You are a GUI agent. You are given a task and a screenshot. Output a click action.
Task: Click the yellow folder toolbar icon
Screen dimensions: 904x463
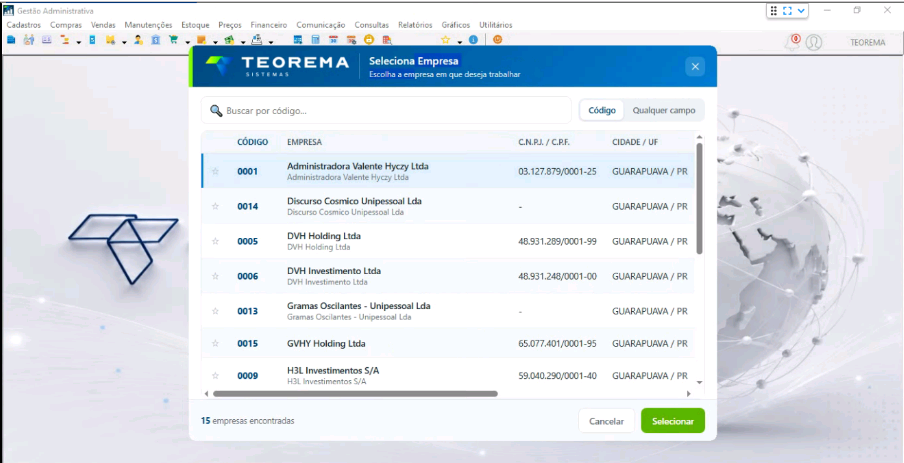[x=110, y=40]
